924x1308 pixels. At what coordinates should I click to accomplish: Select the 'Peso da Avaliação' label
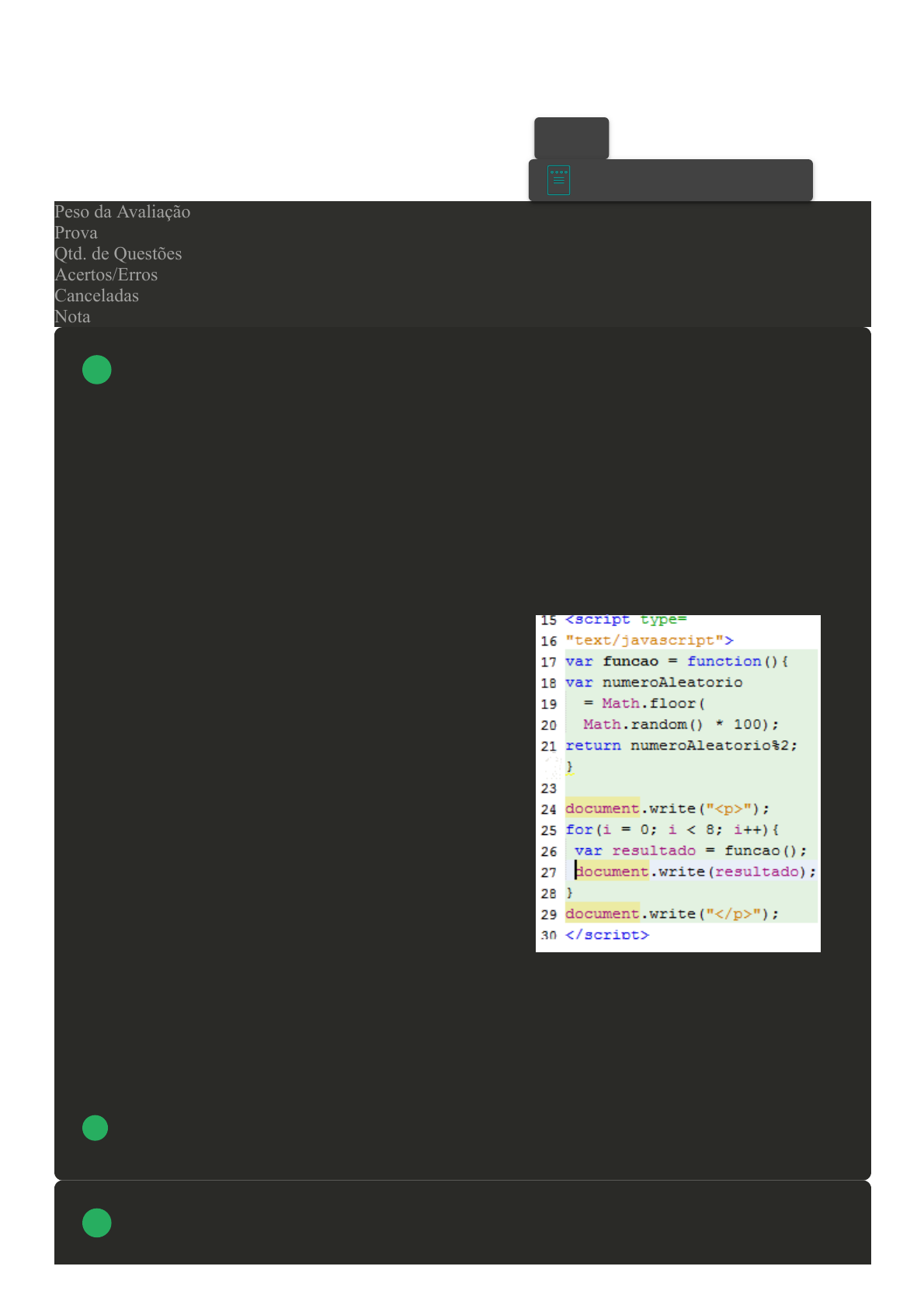123,211
